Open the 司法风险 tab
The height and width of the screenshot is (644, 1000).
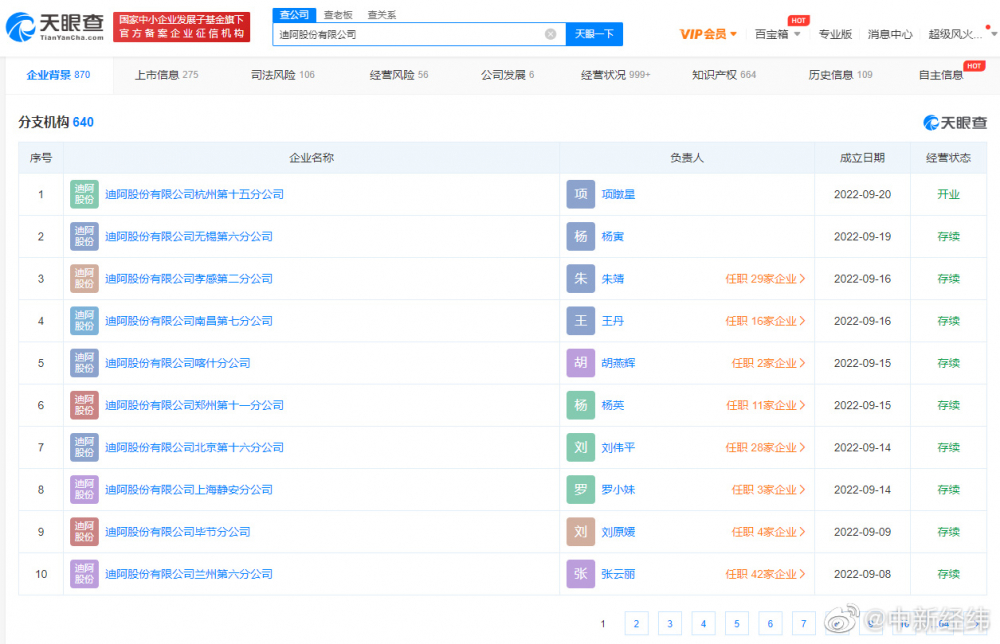click(268, 74)
